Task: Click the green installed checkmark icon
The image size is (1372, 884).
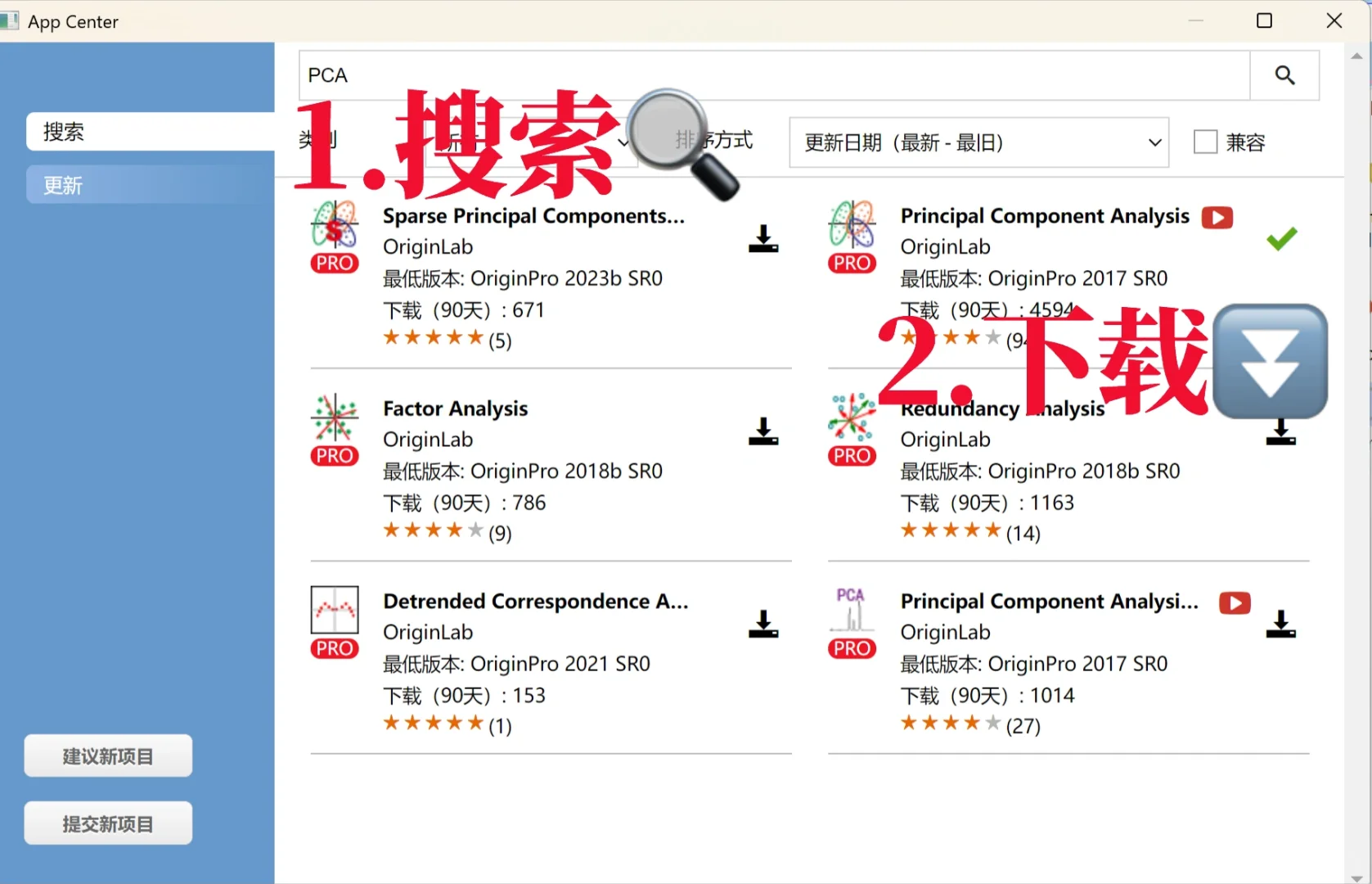Action: [x=1281, y=239]
